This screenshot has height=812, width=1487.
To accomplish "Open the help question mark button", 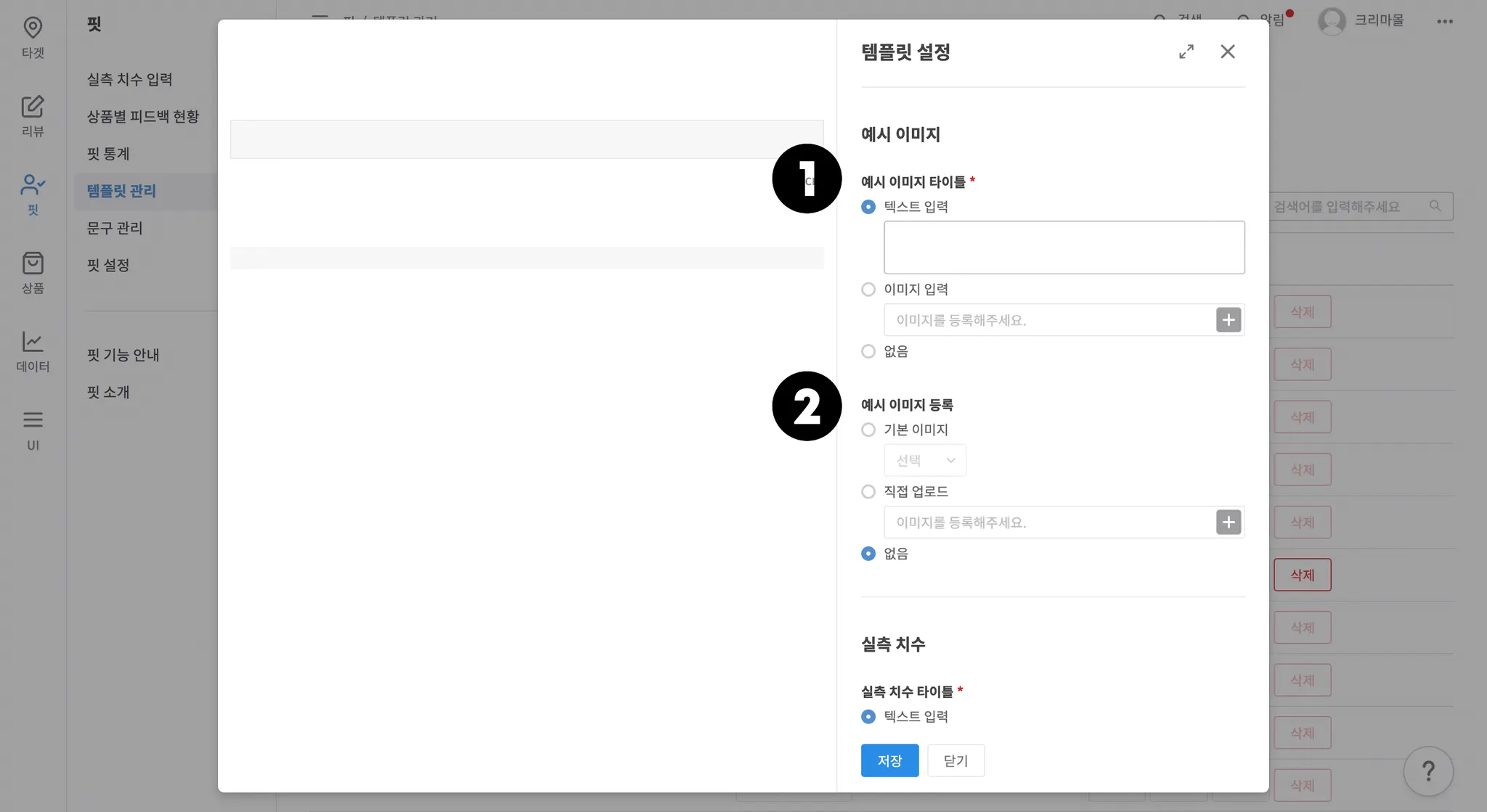I will (x=1427, y=771).
